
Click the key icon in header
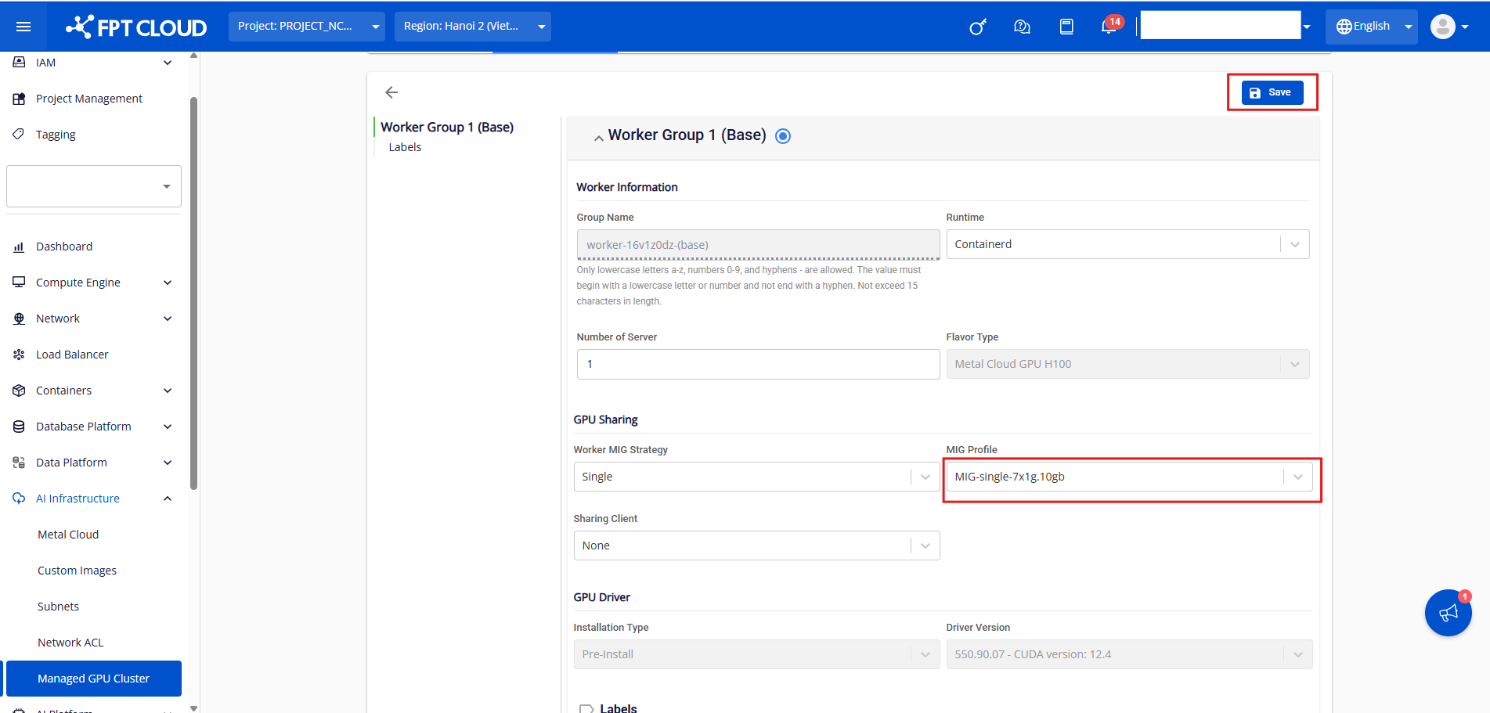coord(977,27)
